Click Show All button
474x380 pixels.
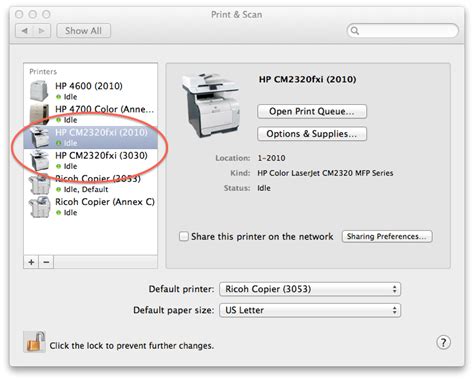83,31
